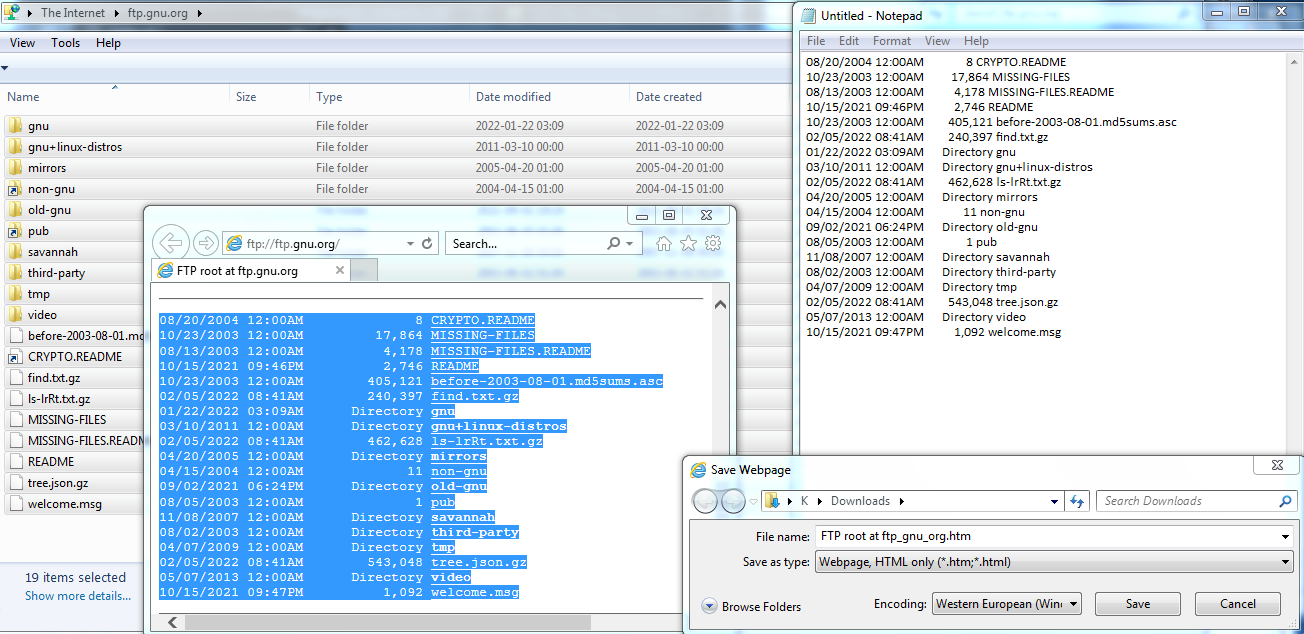
Task: Open the IE tools gear icon
Action: 713,243
